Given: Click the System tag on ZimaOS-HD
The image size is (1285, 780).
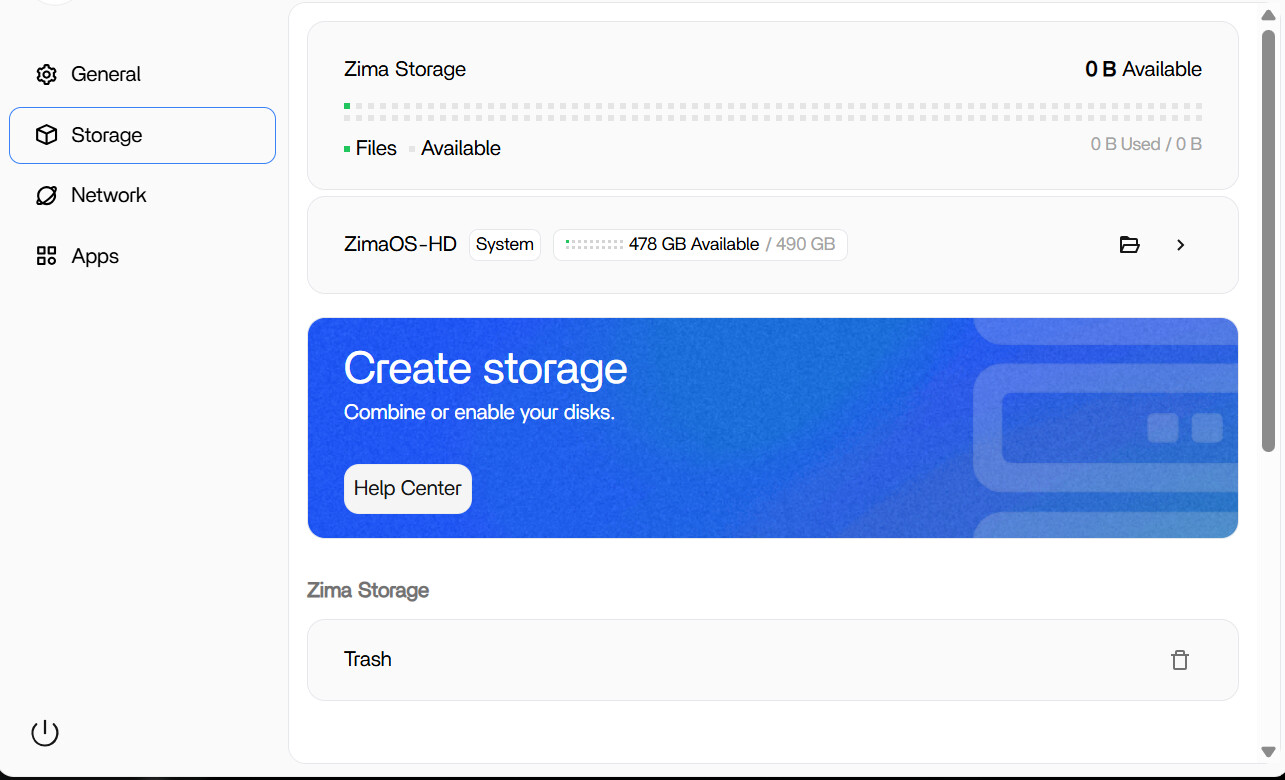Looking at the screenshot, I should [x=505, y=245].
